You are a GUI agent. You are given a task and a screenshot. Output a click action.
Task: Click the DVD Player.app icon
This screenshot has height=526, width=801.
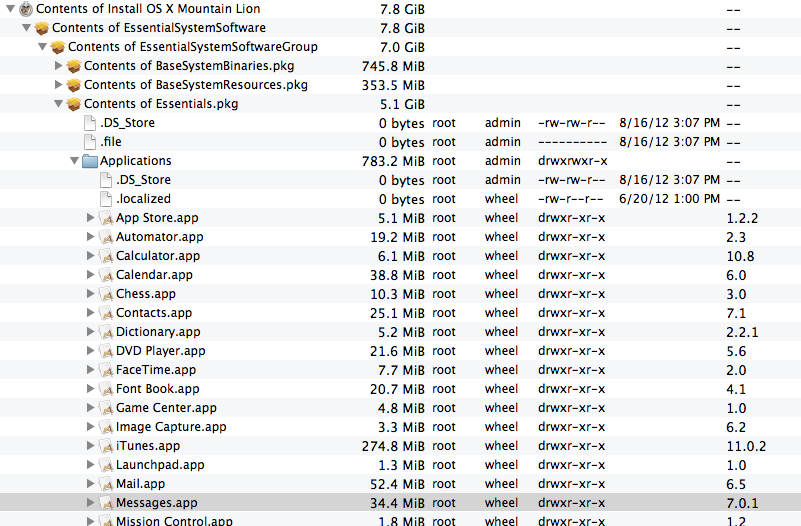click(x=106, y=351)
